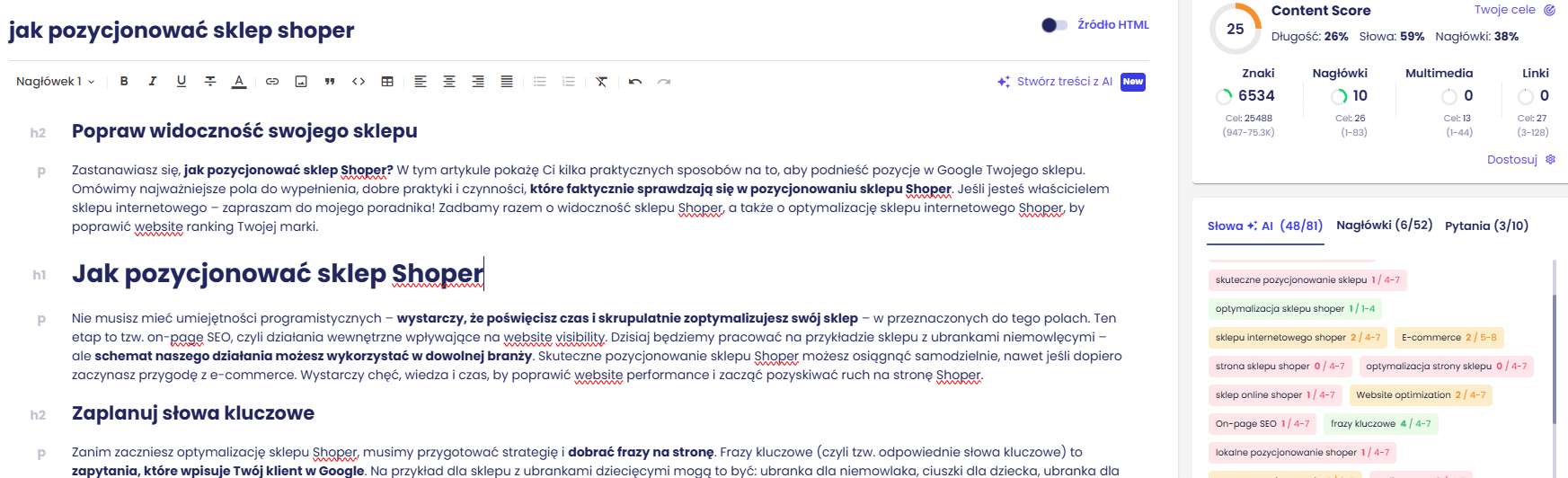Insert an image
Viewport: 1568px width, 478px height.
301,82
